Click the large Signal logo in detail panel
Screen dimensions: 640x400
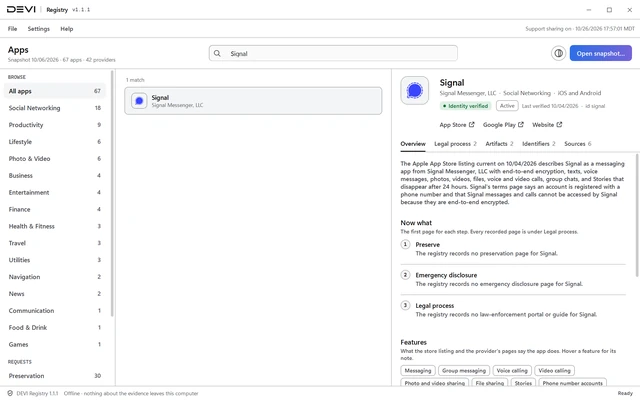click(x=415, y=91)
